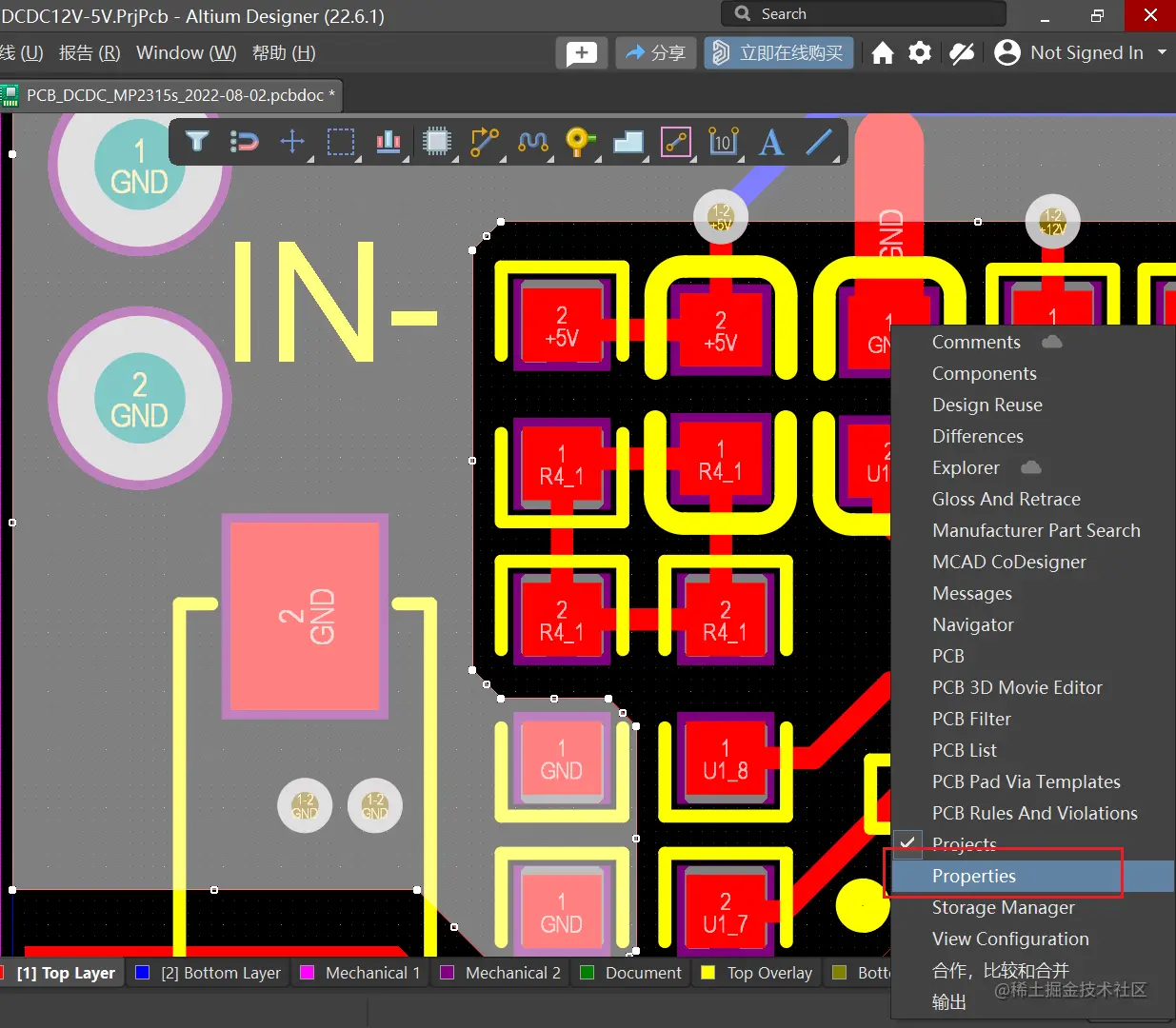1176x1028 pixels.
Task: Open the Home page icon
Action: (883, 53)
